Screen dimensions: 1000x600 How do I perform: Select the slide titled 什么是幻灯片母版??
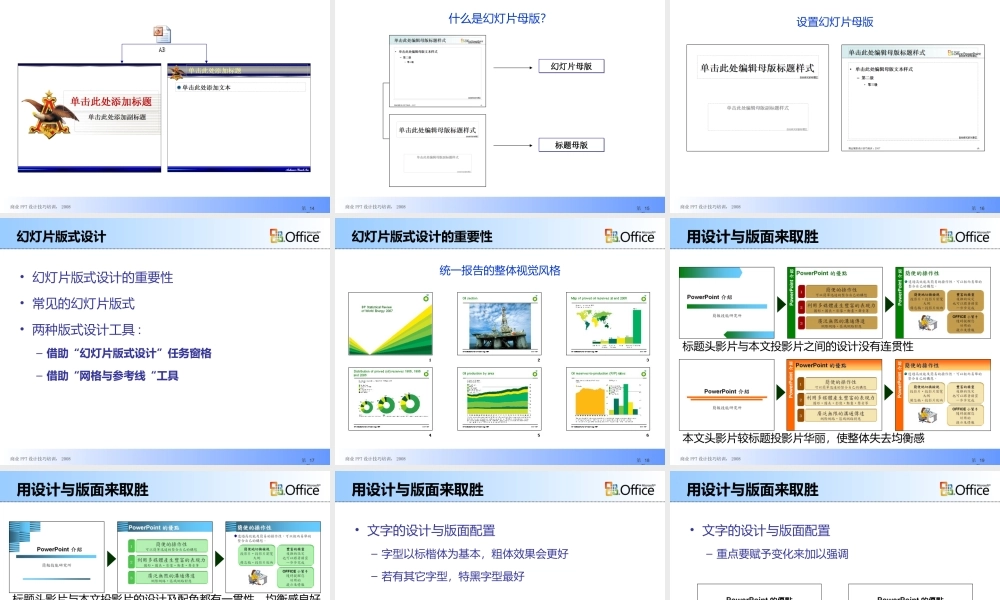click(499, 106)
